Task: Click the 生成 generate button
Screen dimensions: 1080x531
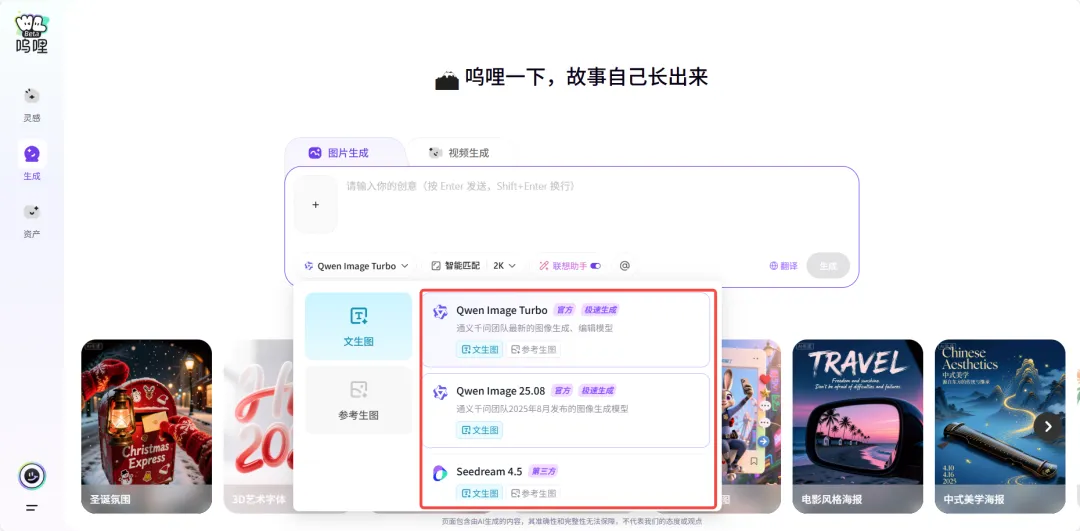Action: click(x=829, y=266)
